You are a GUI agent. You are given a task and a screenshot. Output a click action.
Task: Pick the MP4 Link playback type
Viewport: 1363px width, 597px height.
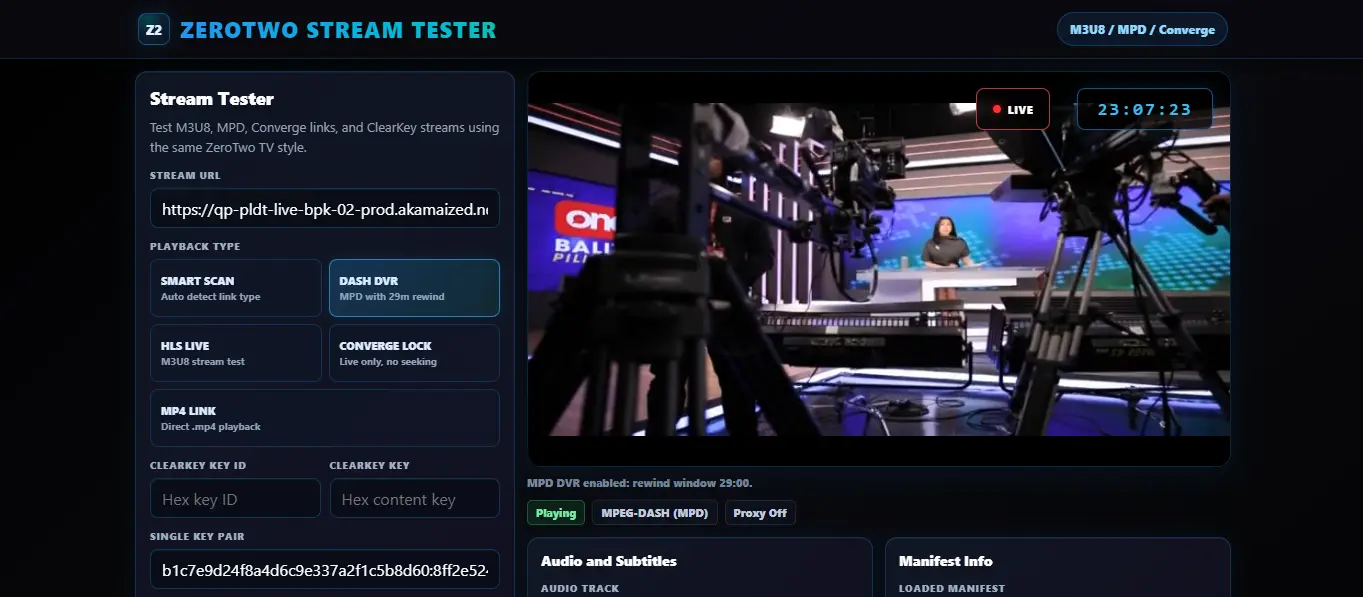325,418
